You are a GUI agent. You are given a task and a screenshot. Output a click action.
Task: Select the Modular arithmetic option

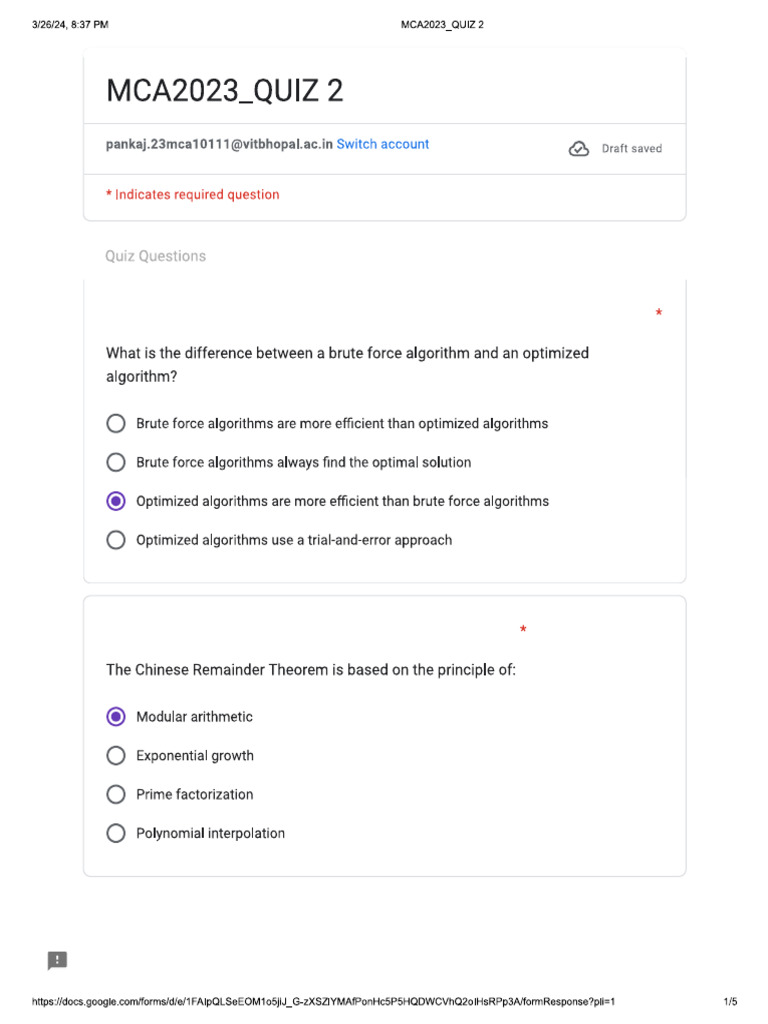[116, 716]
